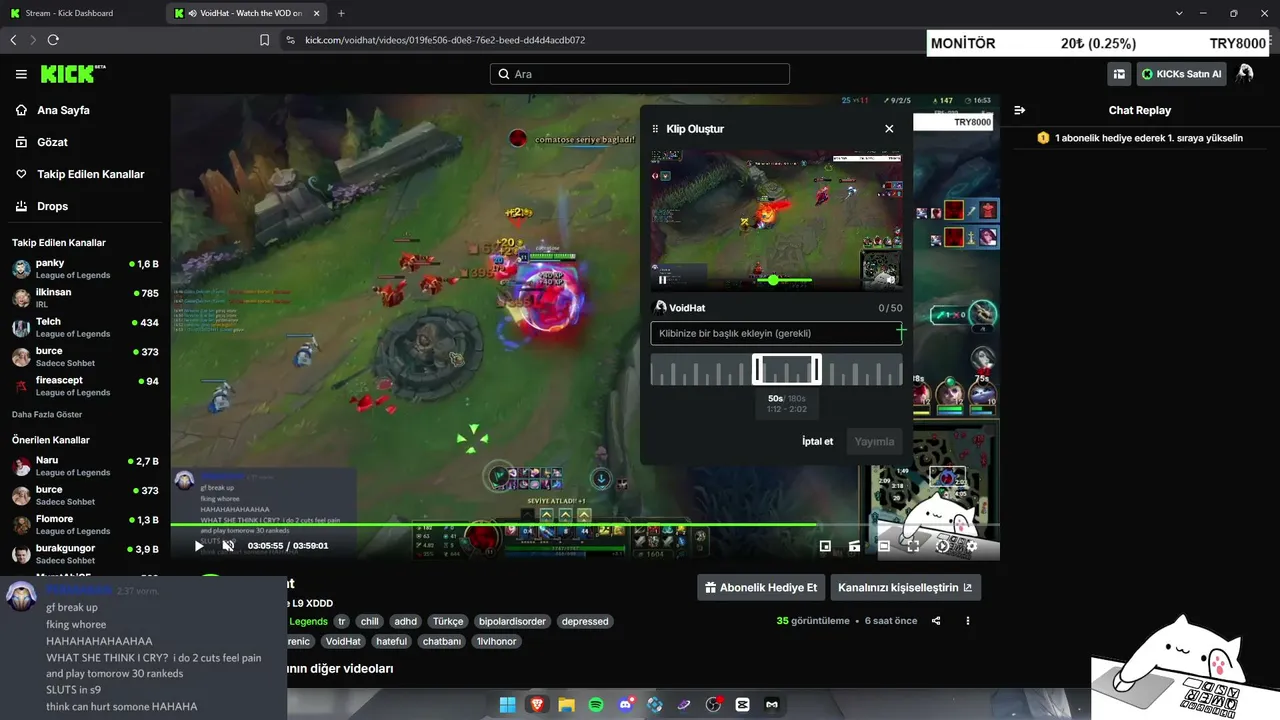Open ilkinsan's channel
Image resolution: width=1280 pixels, height=720 pixels.
click(x=85, y=298)
